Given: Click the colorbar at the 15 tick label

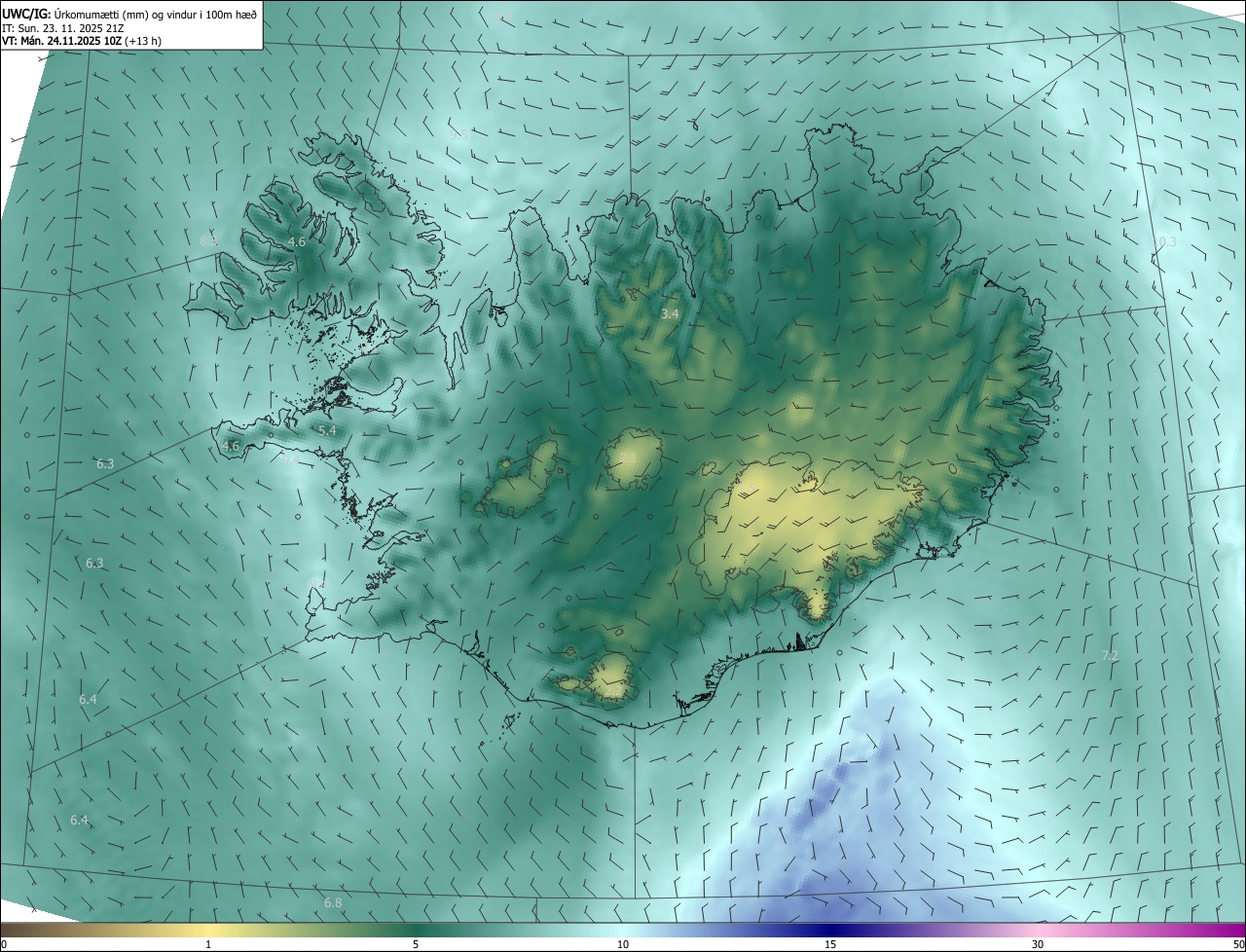Looking at the screenshot, I should point(830,944).
